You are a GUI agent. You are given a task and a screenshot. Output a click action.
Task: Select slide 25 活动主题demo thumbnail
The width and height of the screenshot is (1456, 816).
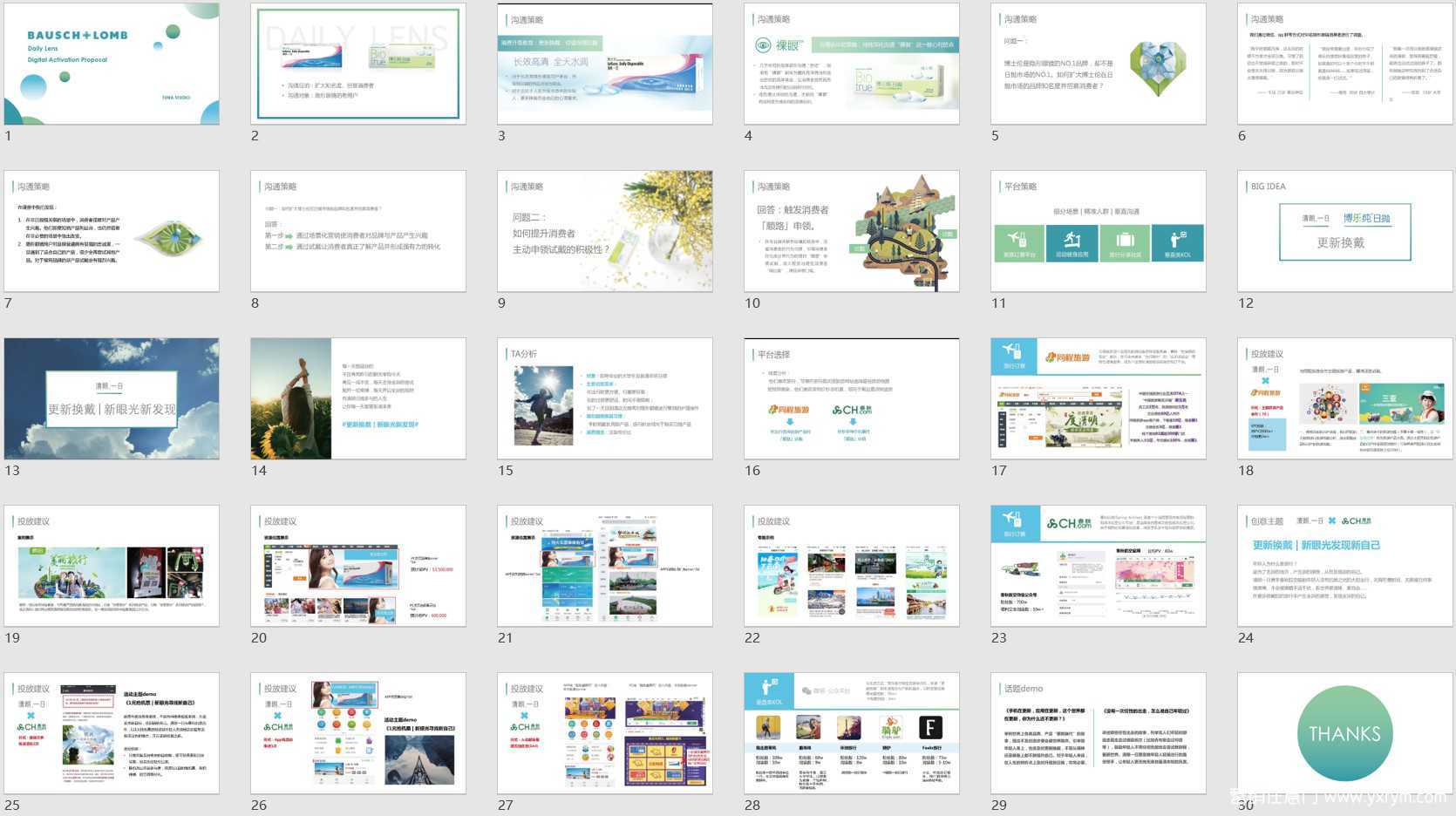point(112,733)
